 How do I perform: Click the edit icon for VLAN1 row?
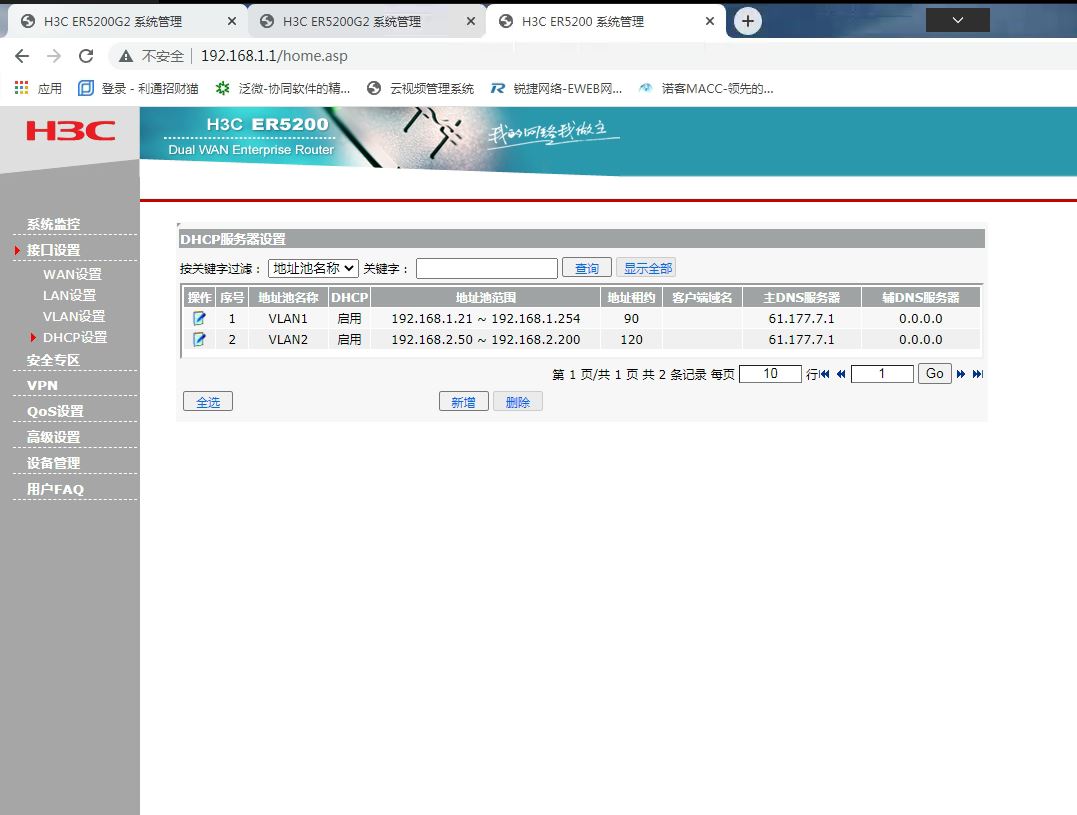click(x=199, y=319)
